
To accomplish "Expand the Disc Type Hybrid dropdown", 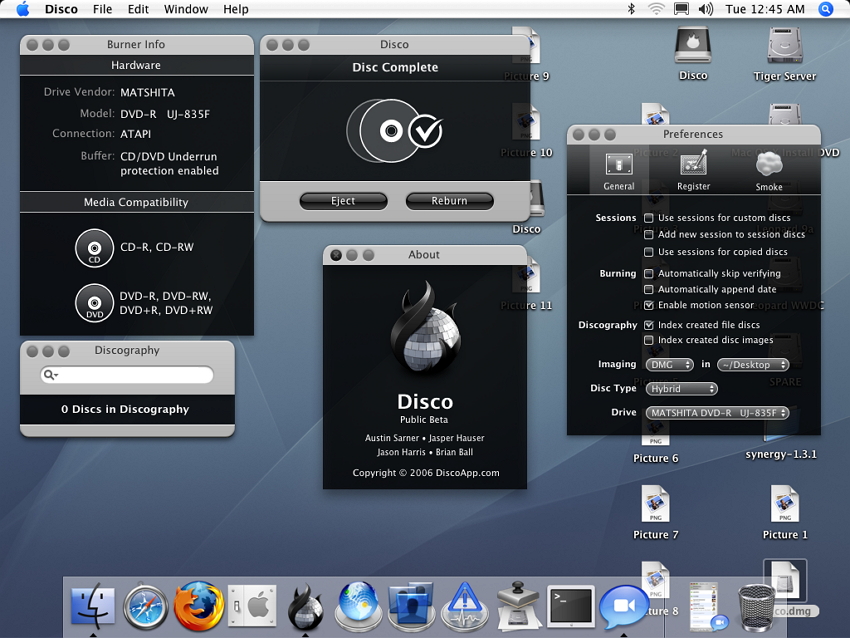I will click(x=681, y=389).
